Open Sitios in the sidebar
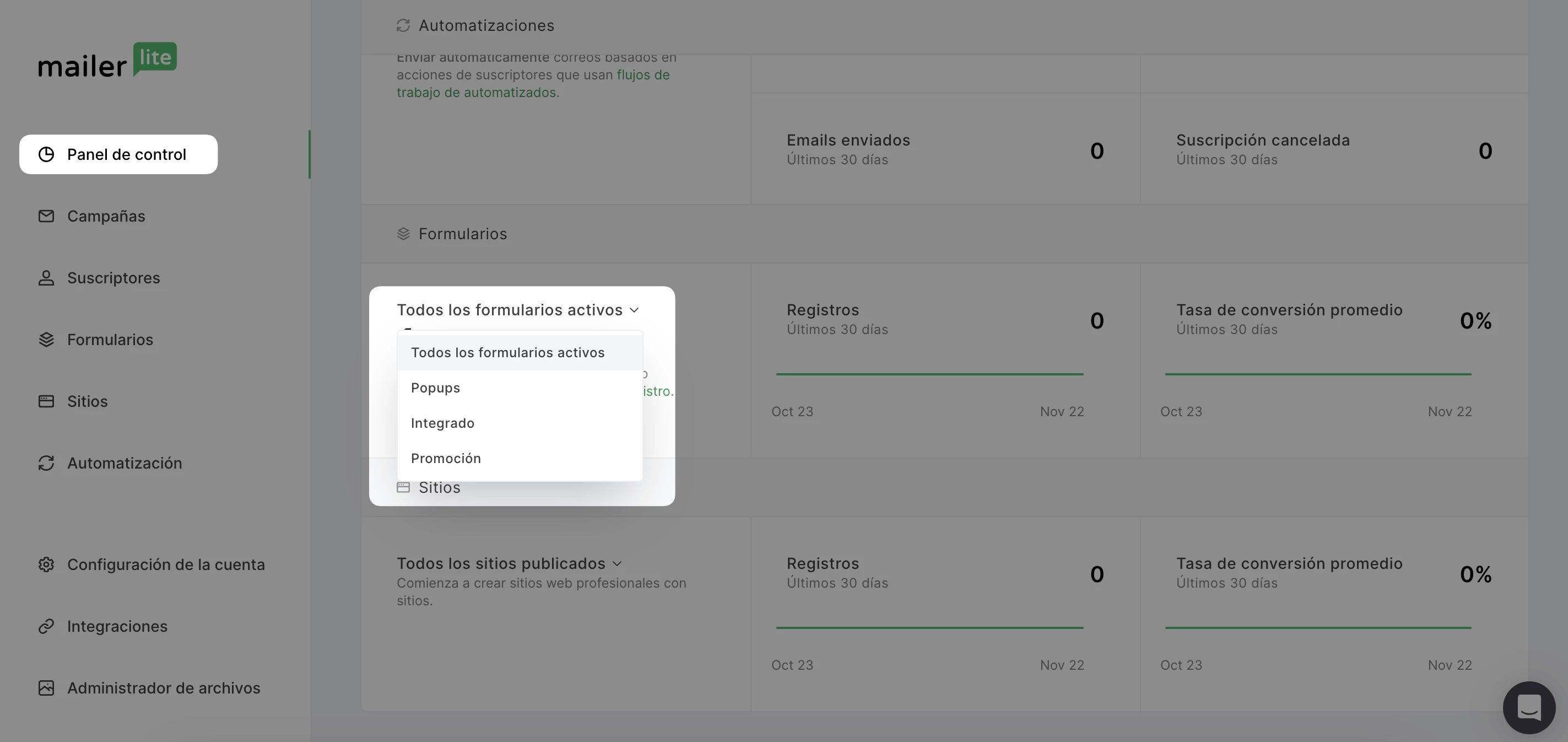1568x742 pixels. tap(87, 401)
